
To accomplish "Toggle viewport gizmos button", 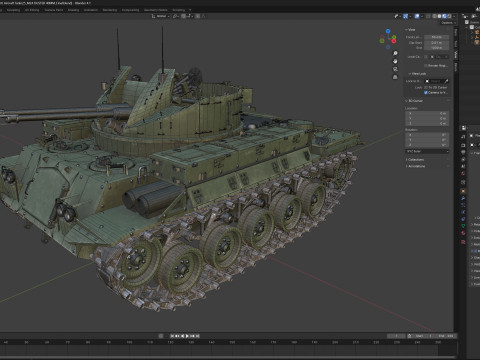I will click(x=405, y=16).
